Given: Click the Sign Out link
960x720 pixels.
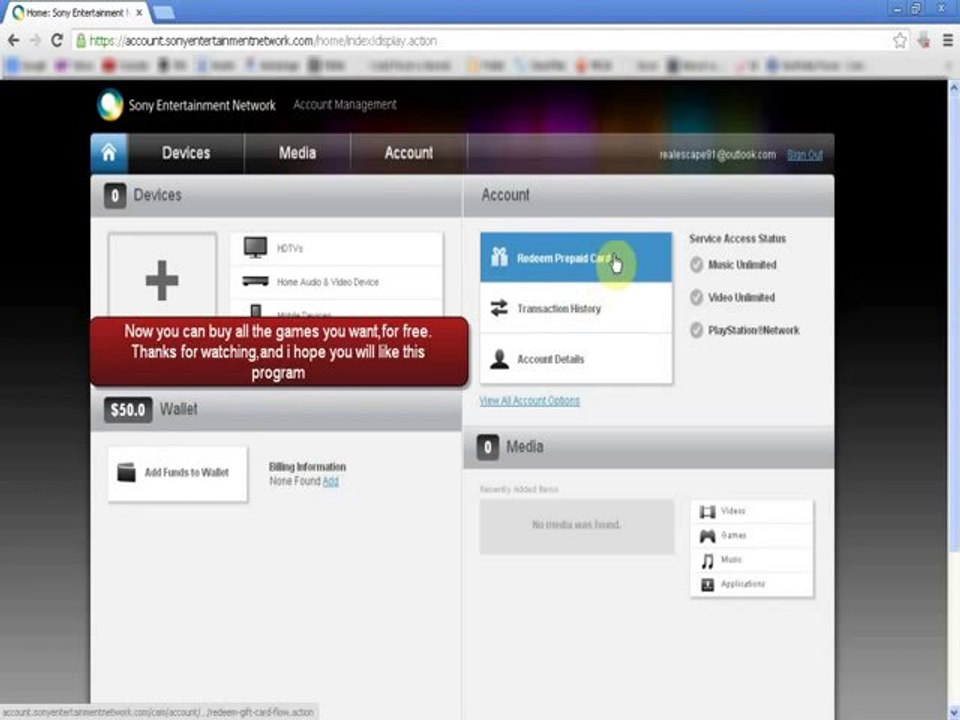Looking at the screenshot, I should [804, 155].
